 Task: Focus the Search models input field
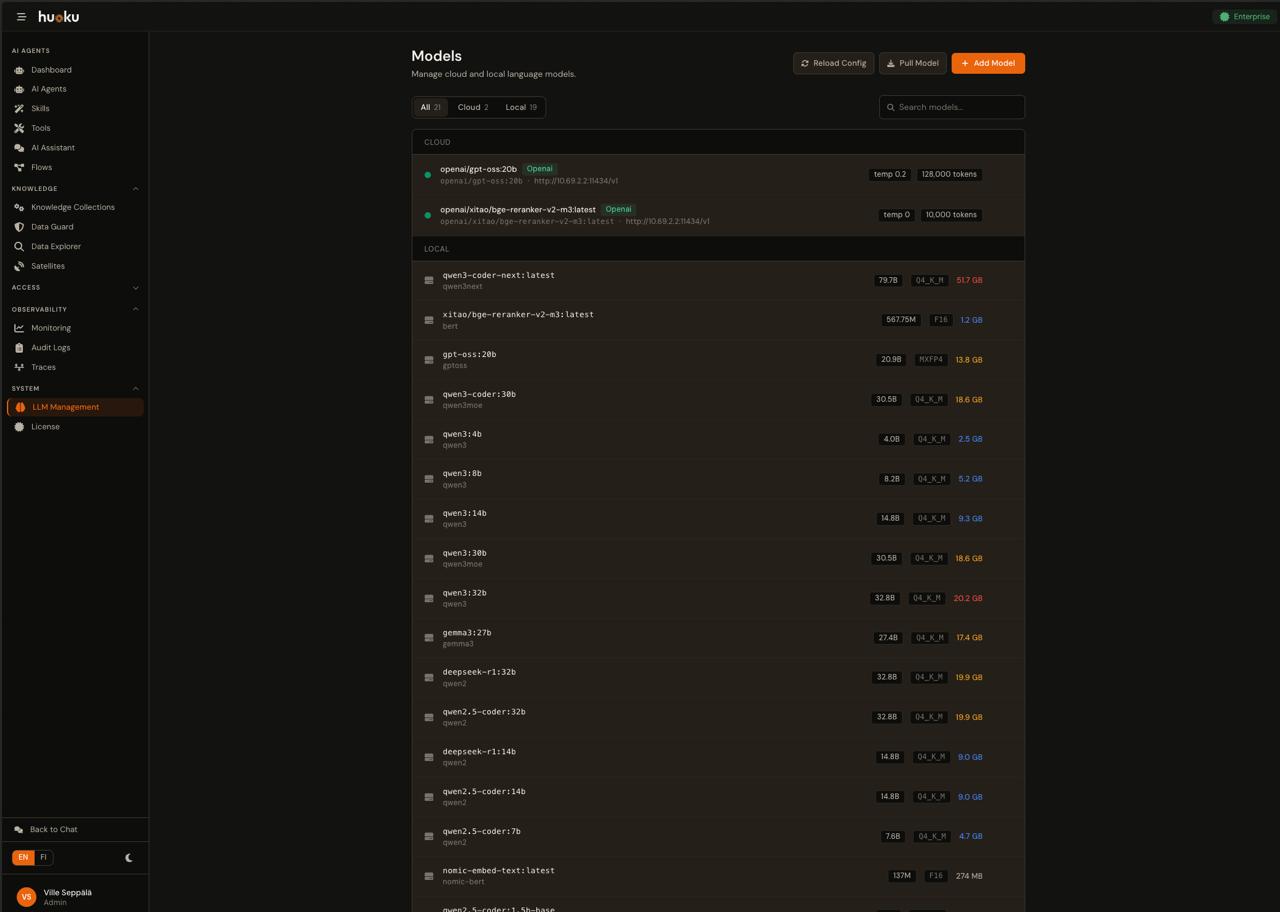tap(952, 107)
